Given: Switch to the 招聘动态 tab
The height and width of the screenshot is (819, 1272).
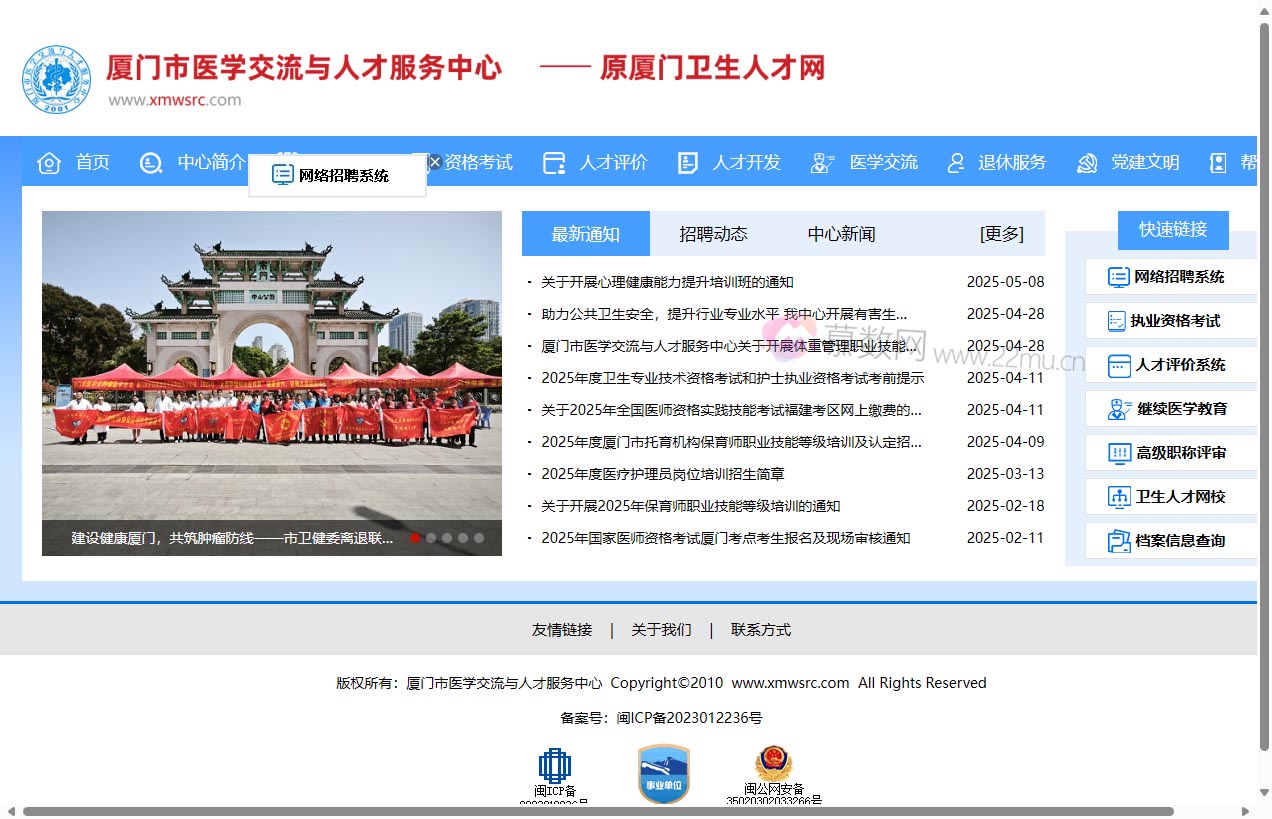Looking at the screenshot, I should pos(713,233).
